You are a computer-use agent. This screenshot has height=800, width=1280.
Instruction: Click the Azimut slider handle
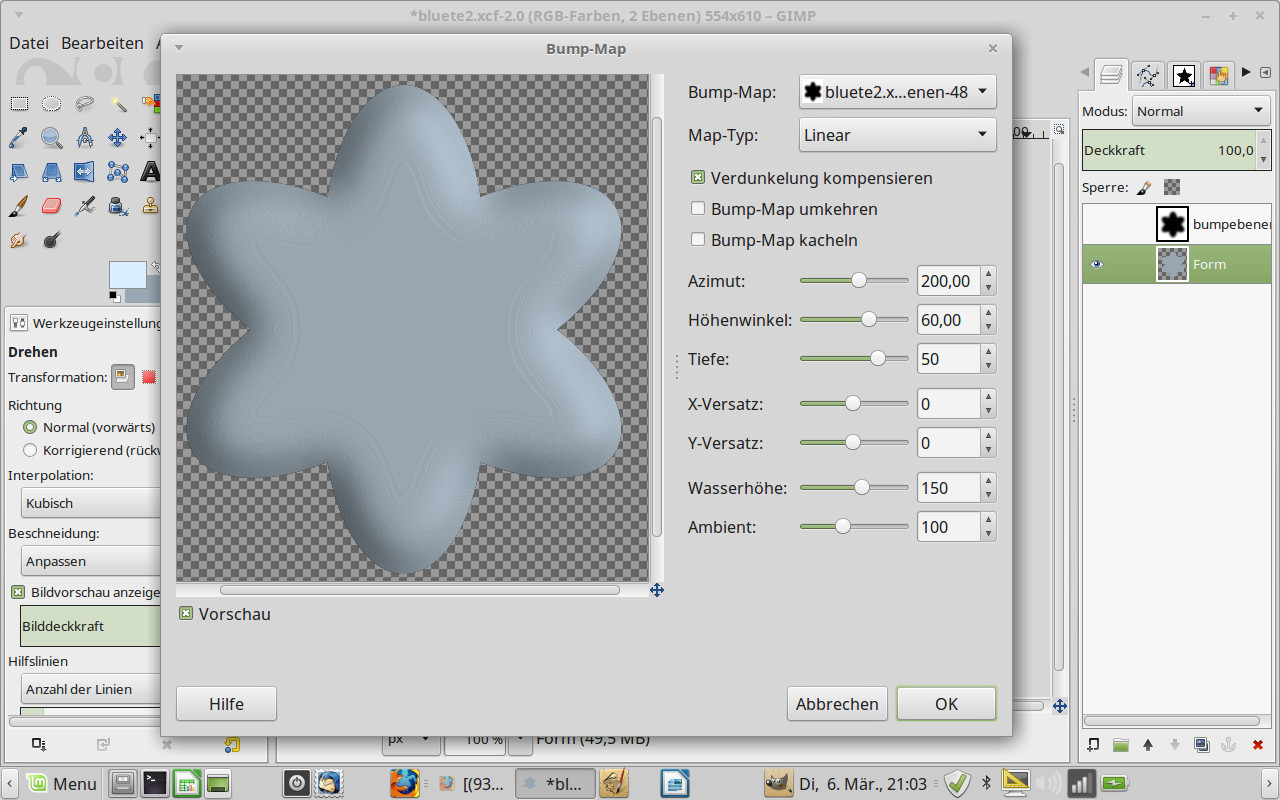pos(859,281)
